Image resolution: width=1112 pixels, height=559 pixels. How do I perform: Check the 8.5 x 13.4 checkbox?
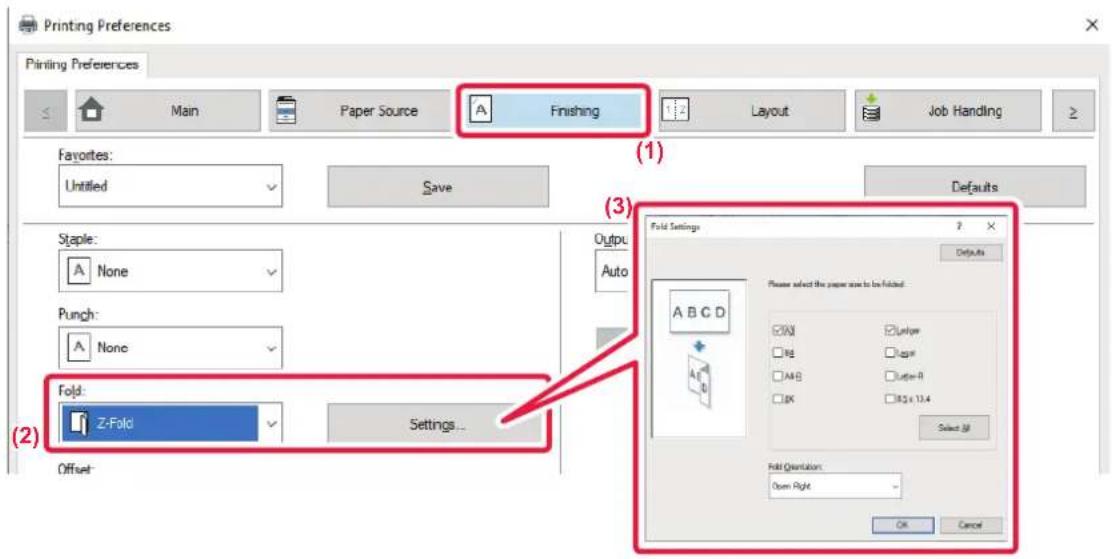point(889,399)
